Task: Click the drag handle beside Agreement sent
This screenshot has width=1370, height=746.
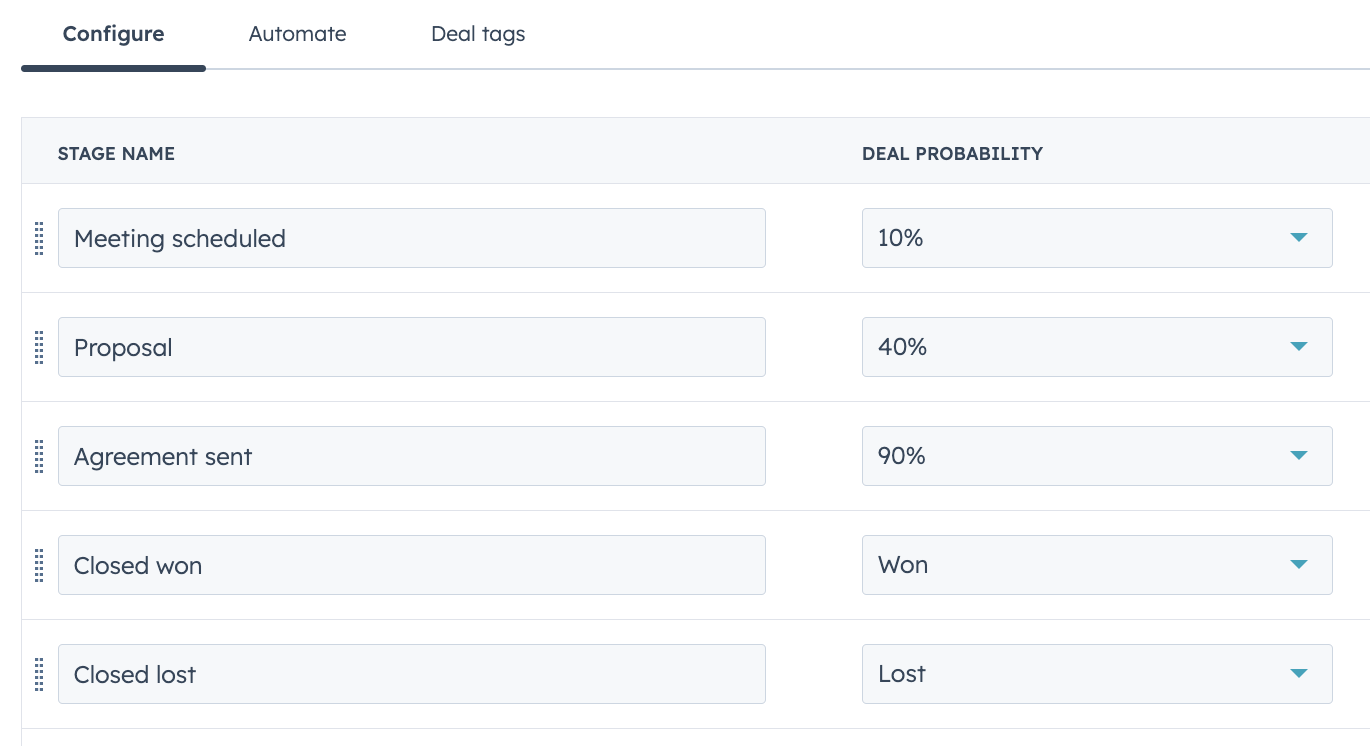Action: (x=40, y=456)
